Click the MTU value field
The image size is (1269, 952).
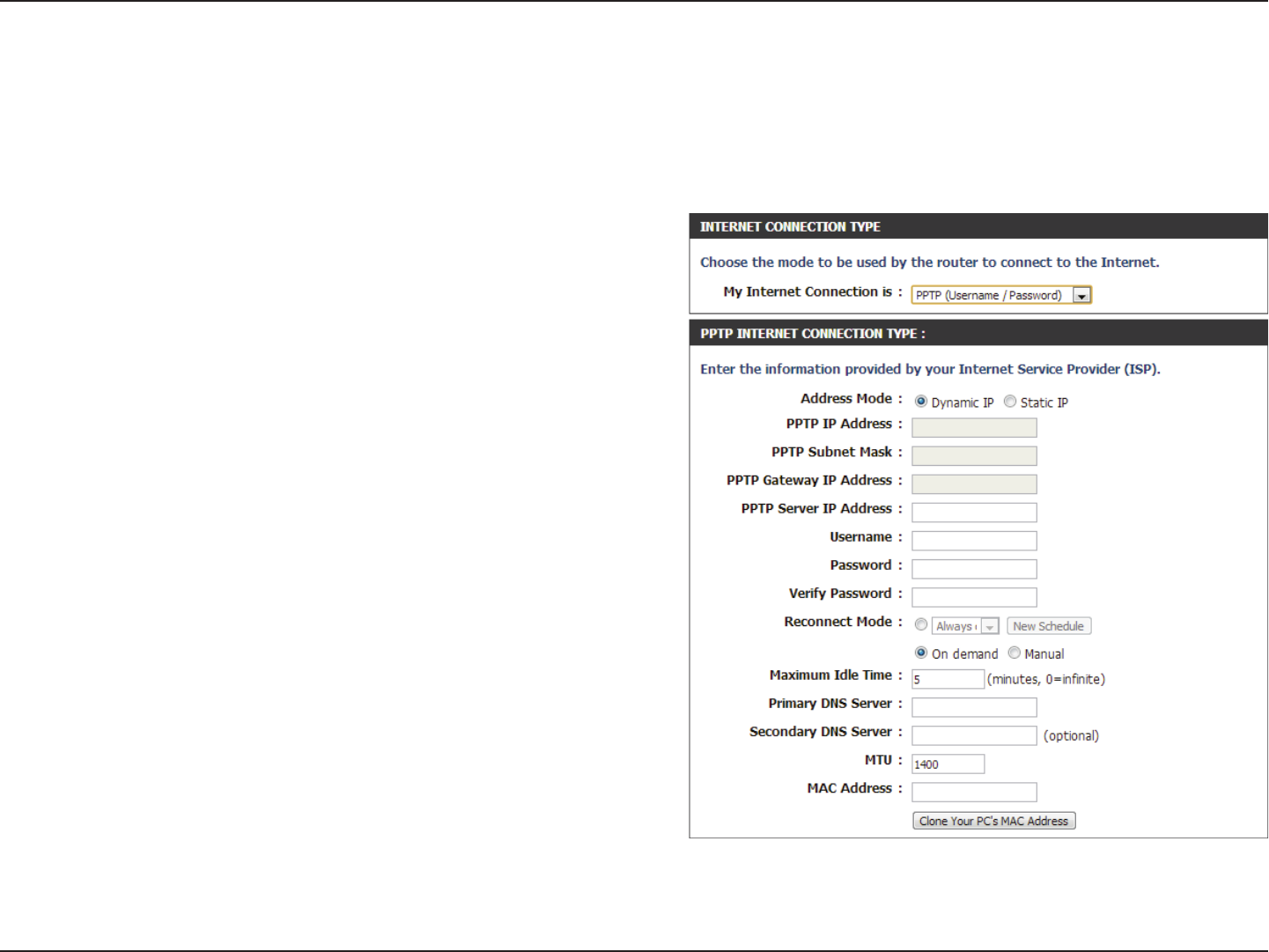(x=948, y=764)
